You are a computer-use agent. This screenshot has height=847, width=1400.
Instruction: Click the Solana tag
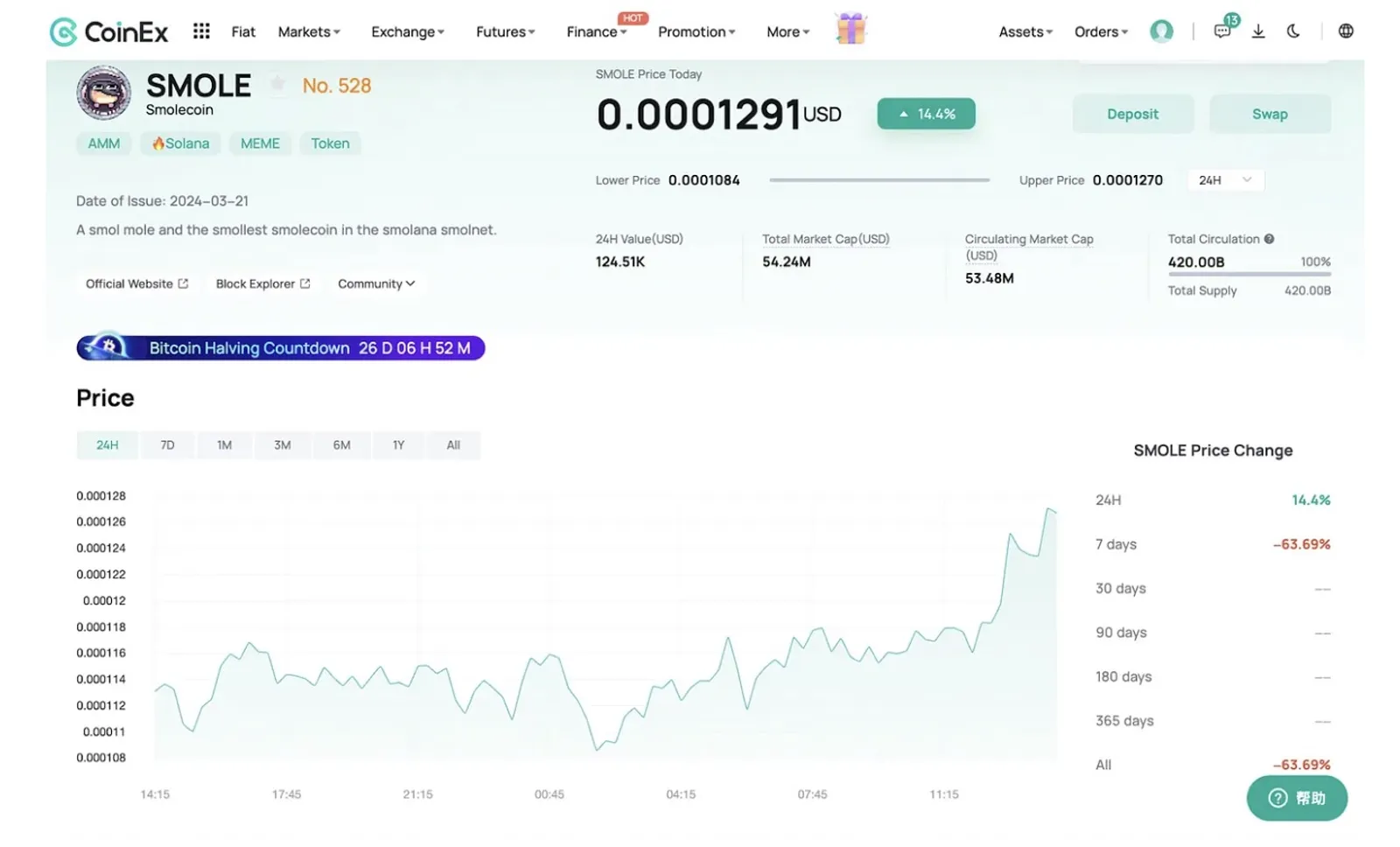[x=180, y=143]
